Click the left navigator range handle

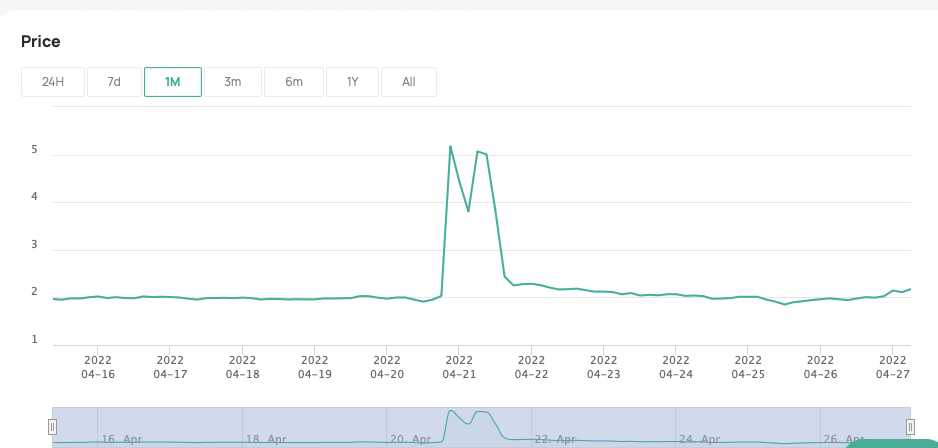(53, 426)
